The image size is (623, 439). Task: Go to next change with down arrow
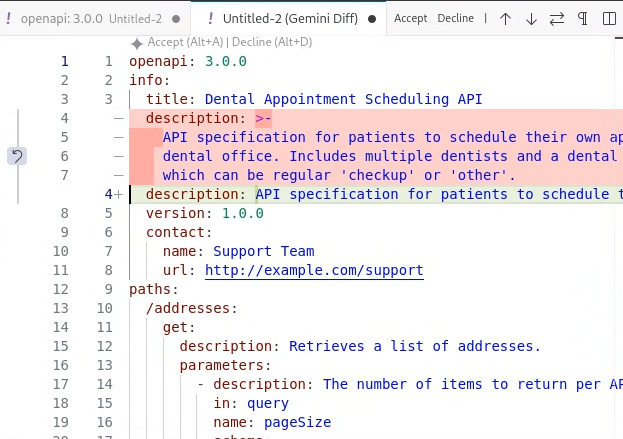tap(531, 19)
